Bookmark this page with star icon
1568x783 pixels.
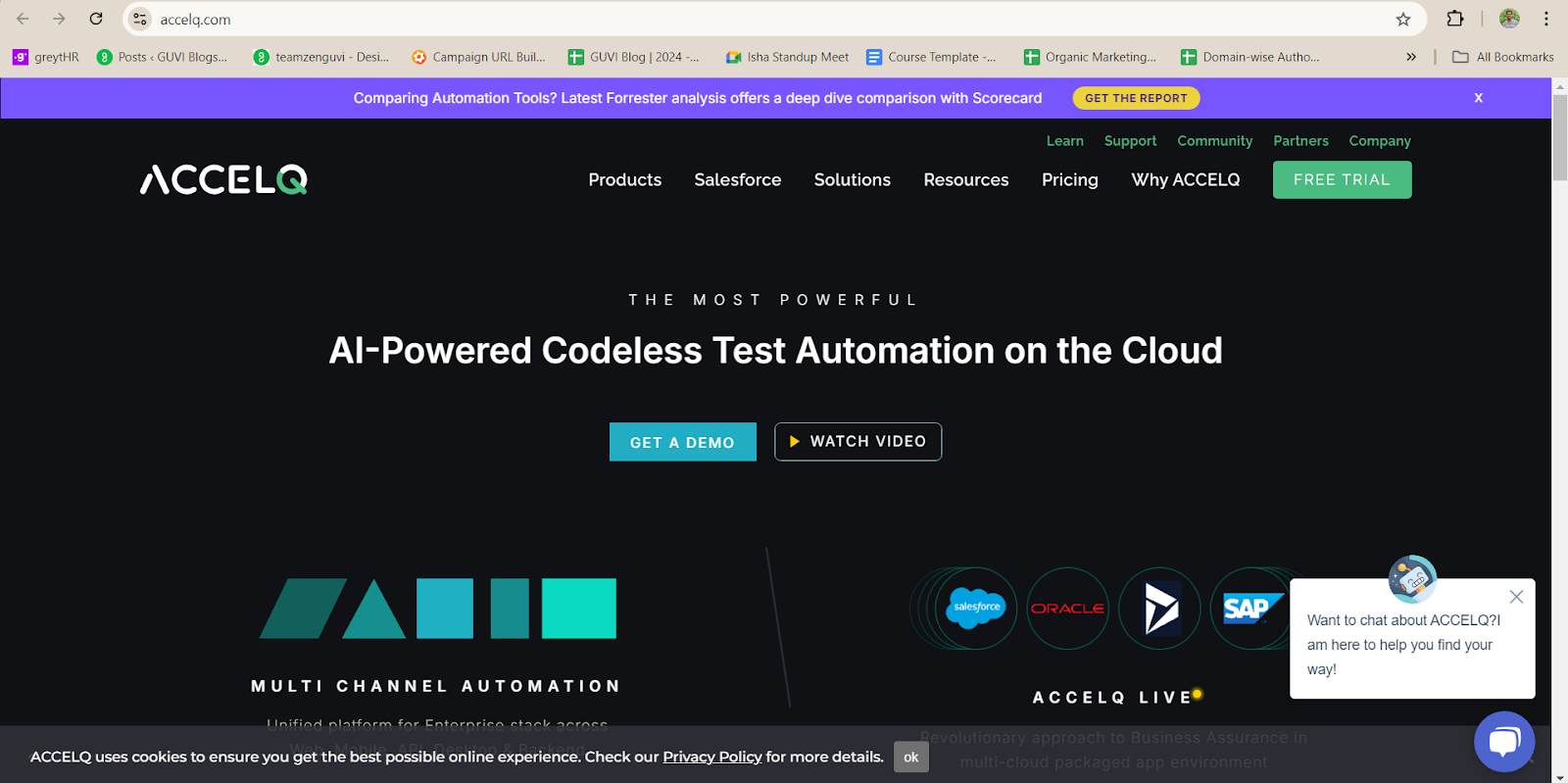(1403, 19)
